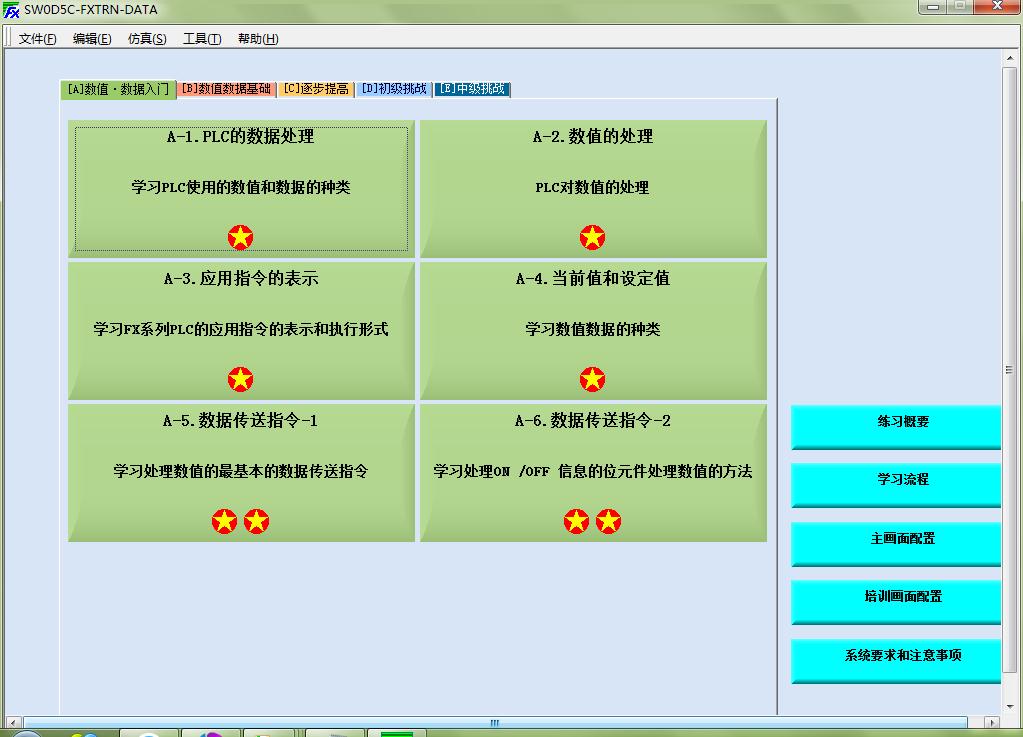Switch to the [B]数值数据基础 tab
This screenshot has width=1023, height=737.
(226, 89)
